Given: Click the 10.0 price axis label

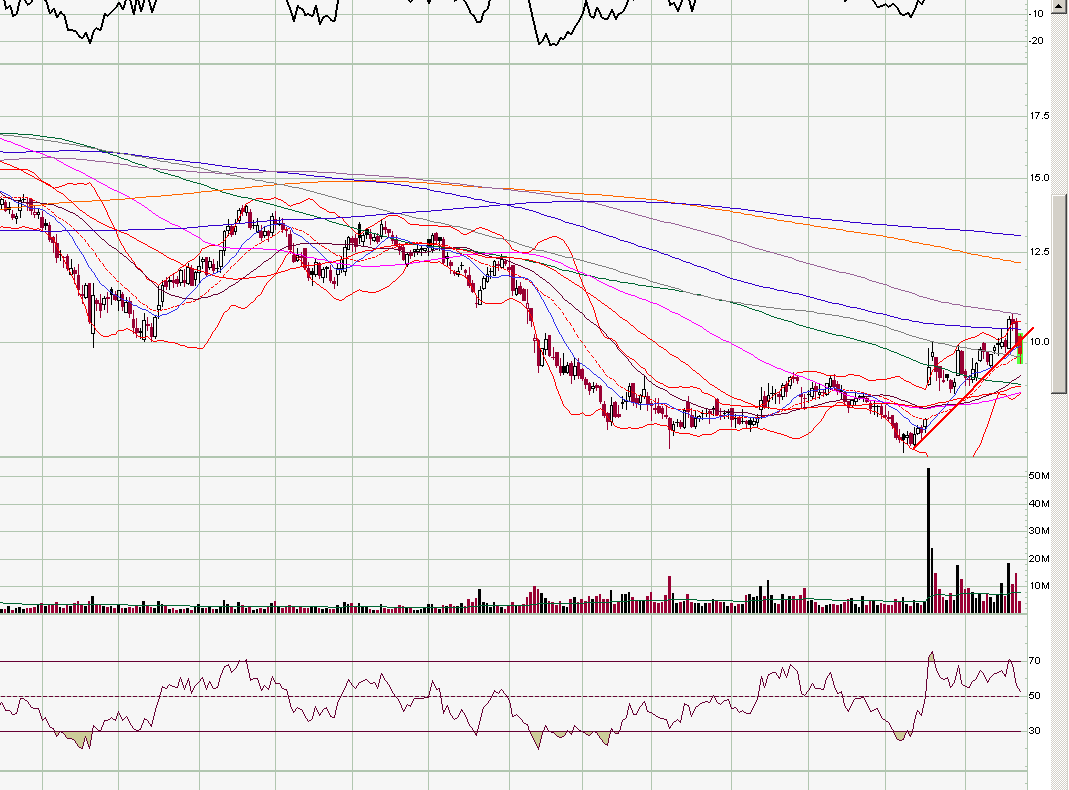Looking at the screenshot, I should tap(1040, 341).
